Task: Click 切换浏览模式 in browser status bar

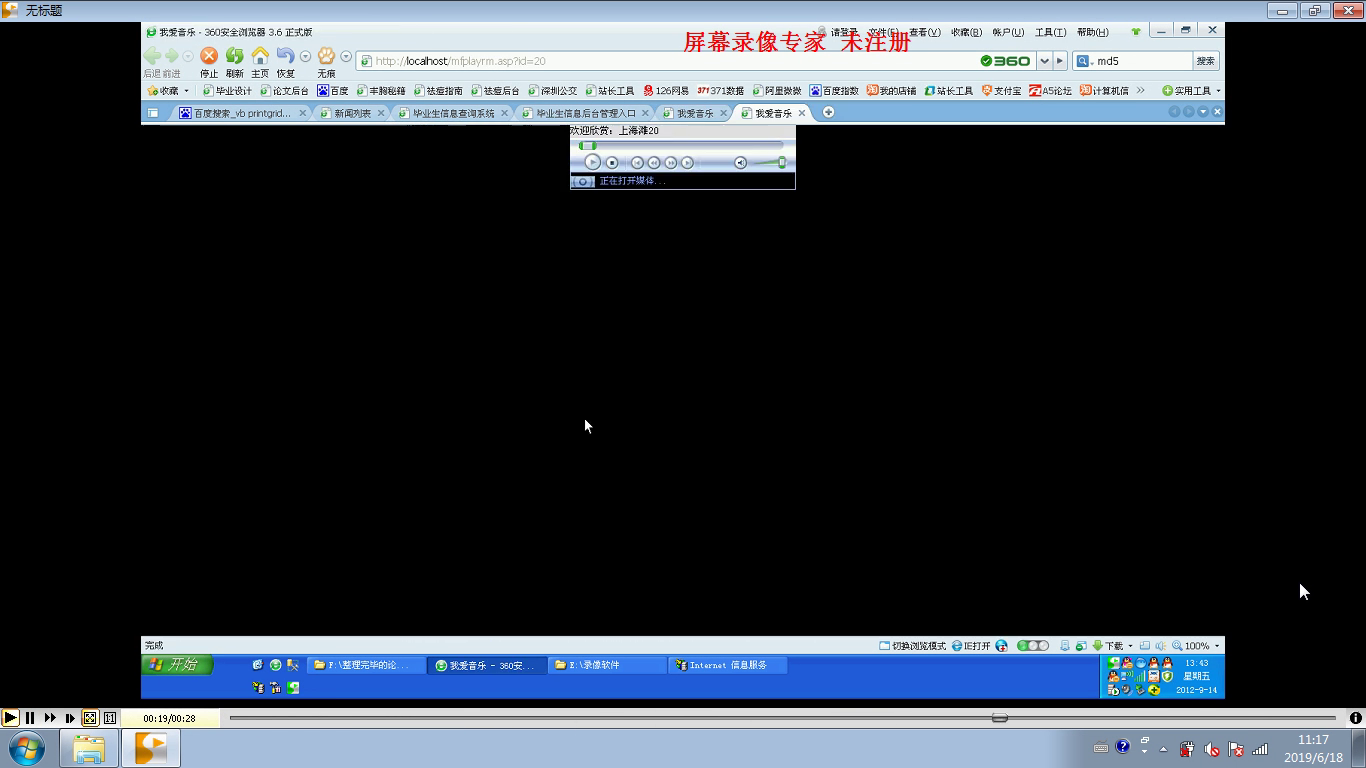Action: point(912,646)
